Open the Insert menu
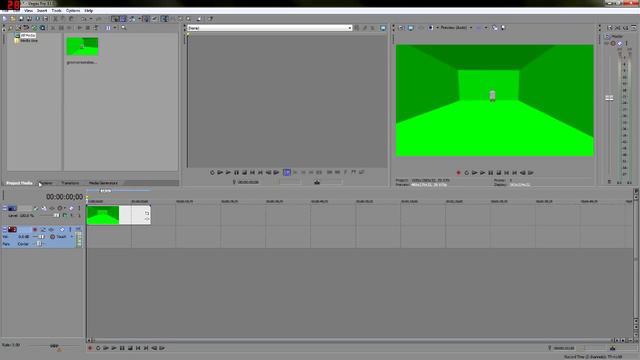The height and width of the screenshot is (360, 640). point(42,11)
